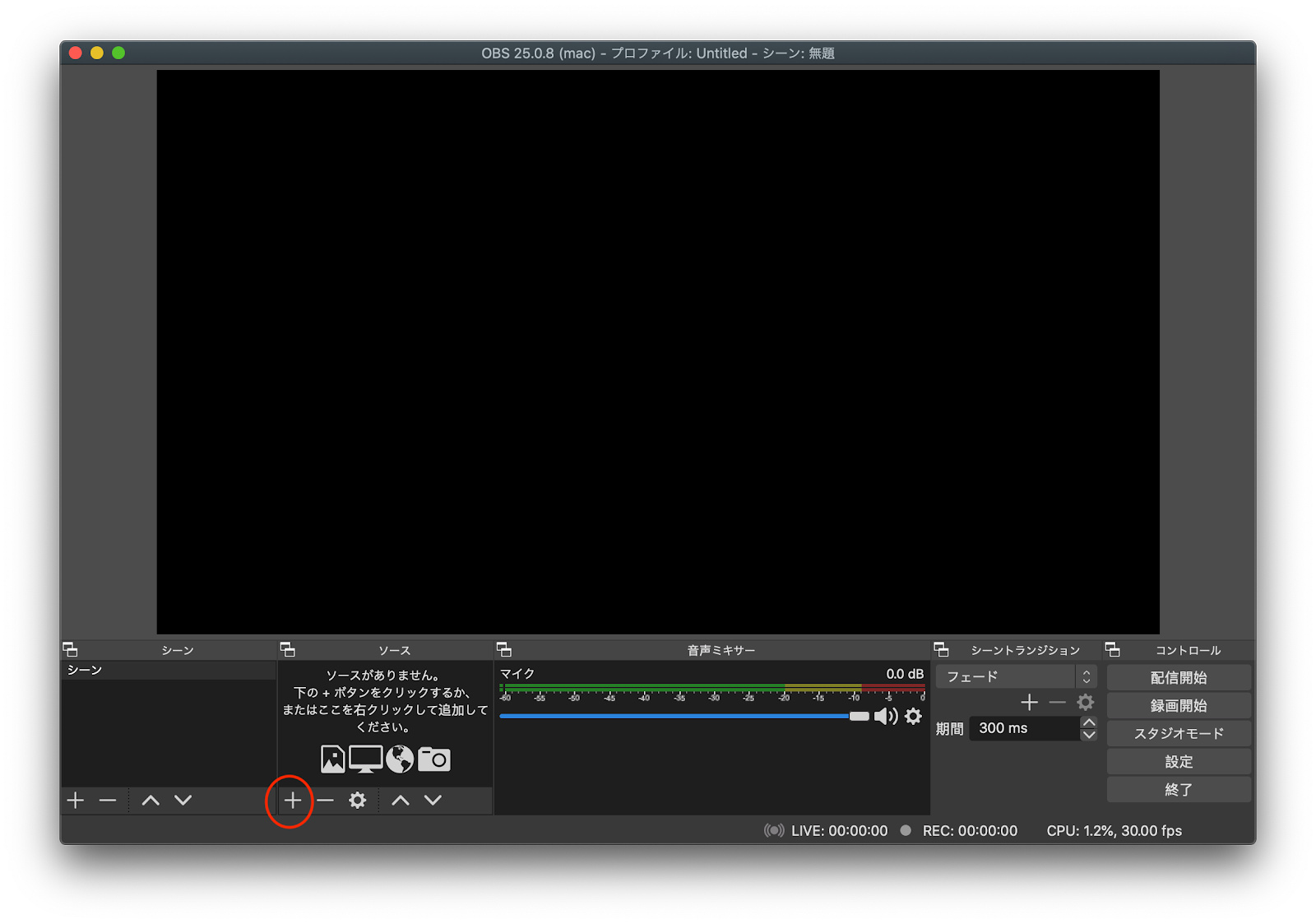The height and width of the screenshot is (924, 1316).
Task: Click the black preview canvas
Action: click(x=658, y=352)
